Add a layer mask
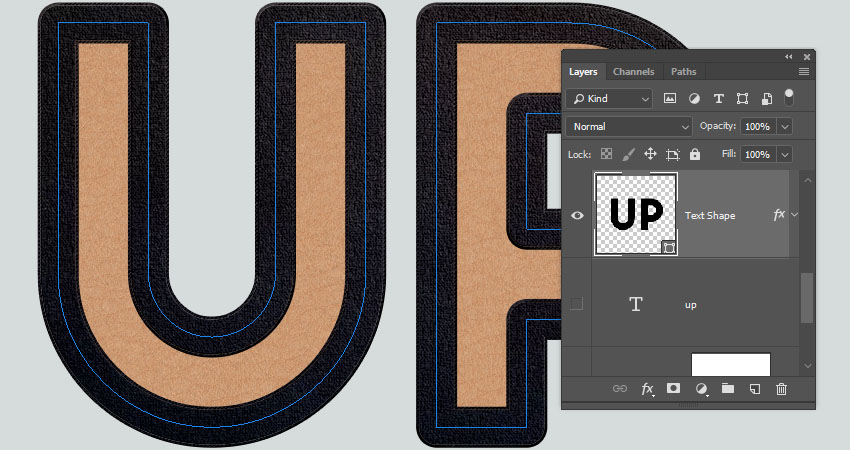The width and height of the screenshot is (850, 450). coord(673,388)
